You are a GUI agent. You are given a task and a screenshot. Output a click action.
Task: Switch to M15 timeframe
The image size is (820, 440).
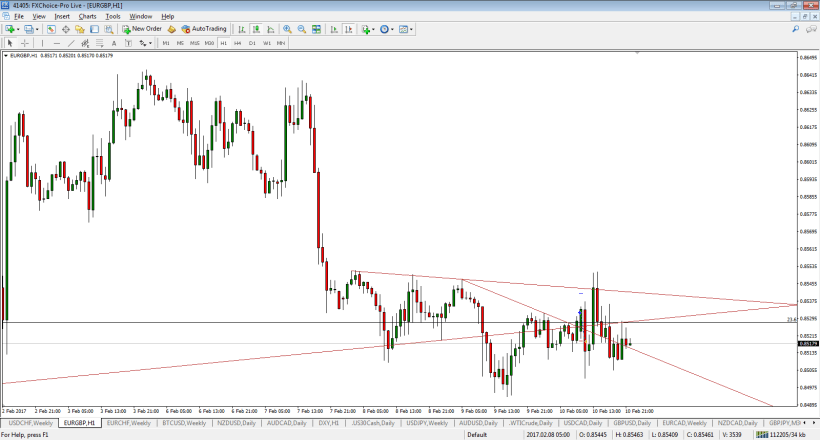click(195, 43)
